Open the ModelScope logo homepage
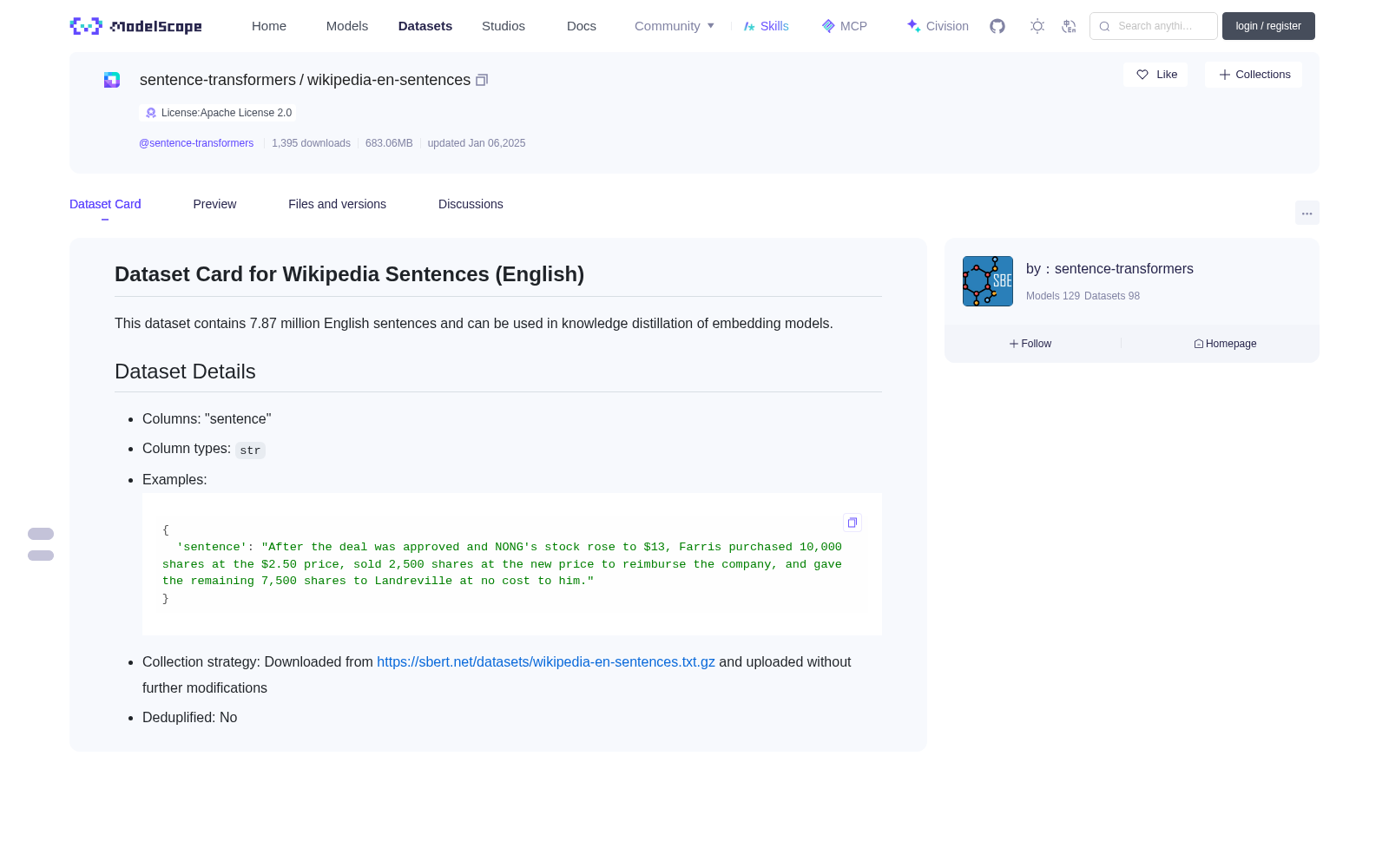Viewport: 1389px width, 868px height. pos(135,26)
